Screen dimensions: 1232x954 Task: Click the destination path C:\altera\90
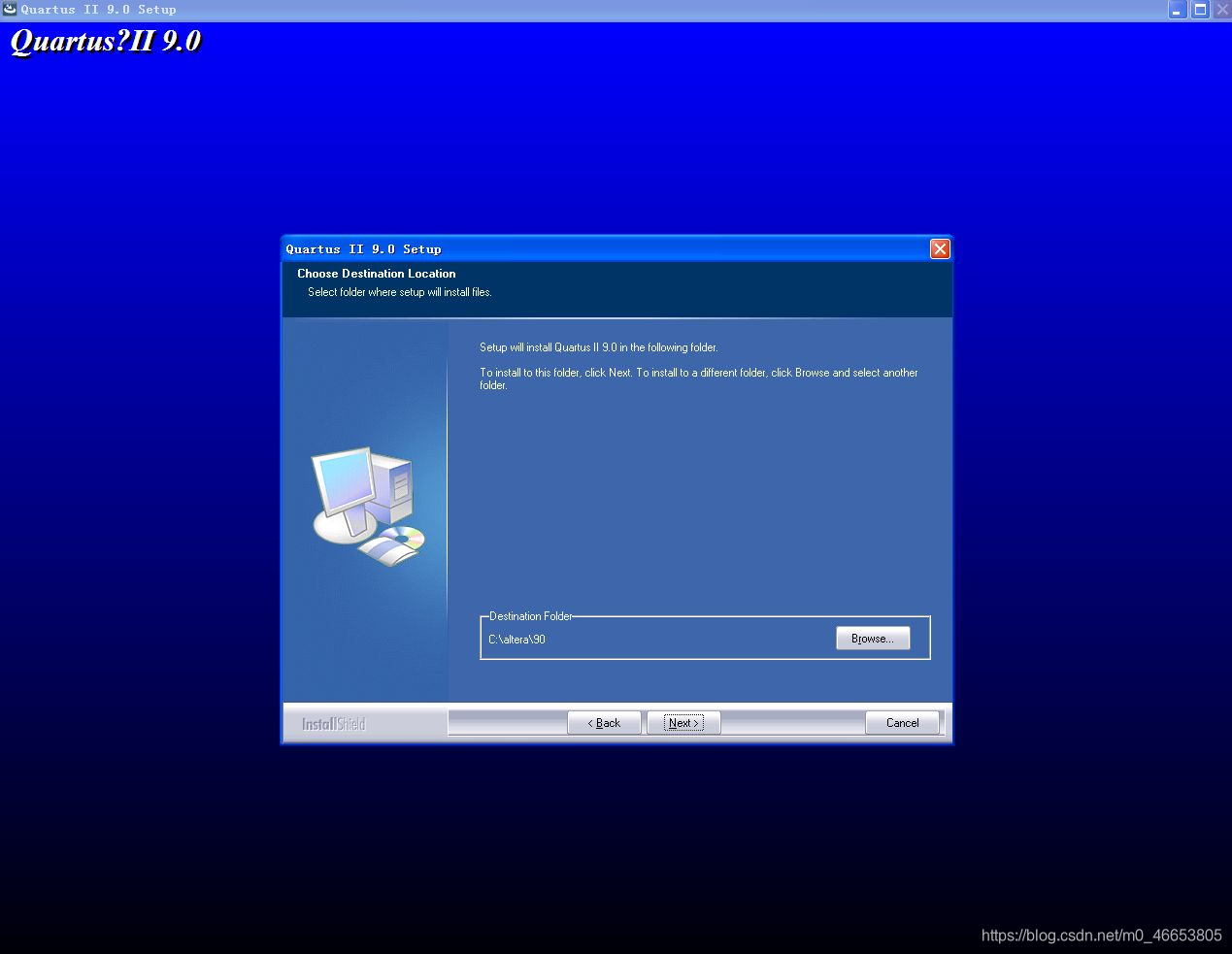(x=516, y=640)
